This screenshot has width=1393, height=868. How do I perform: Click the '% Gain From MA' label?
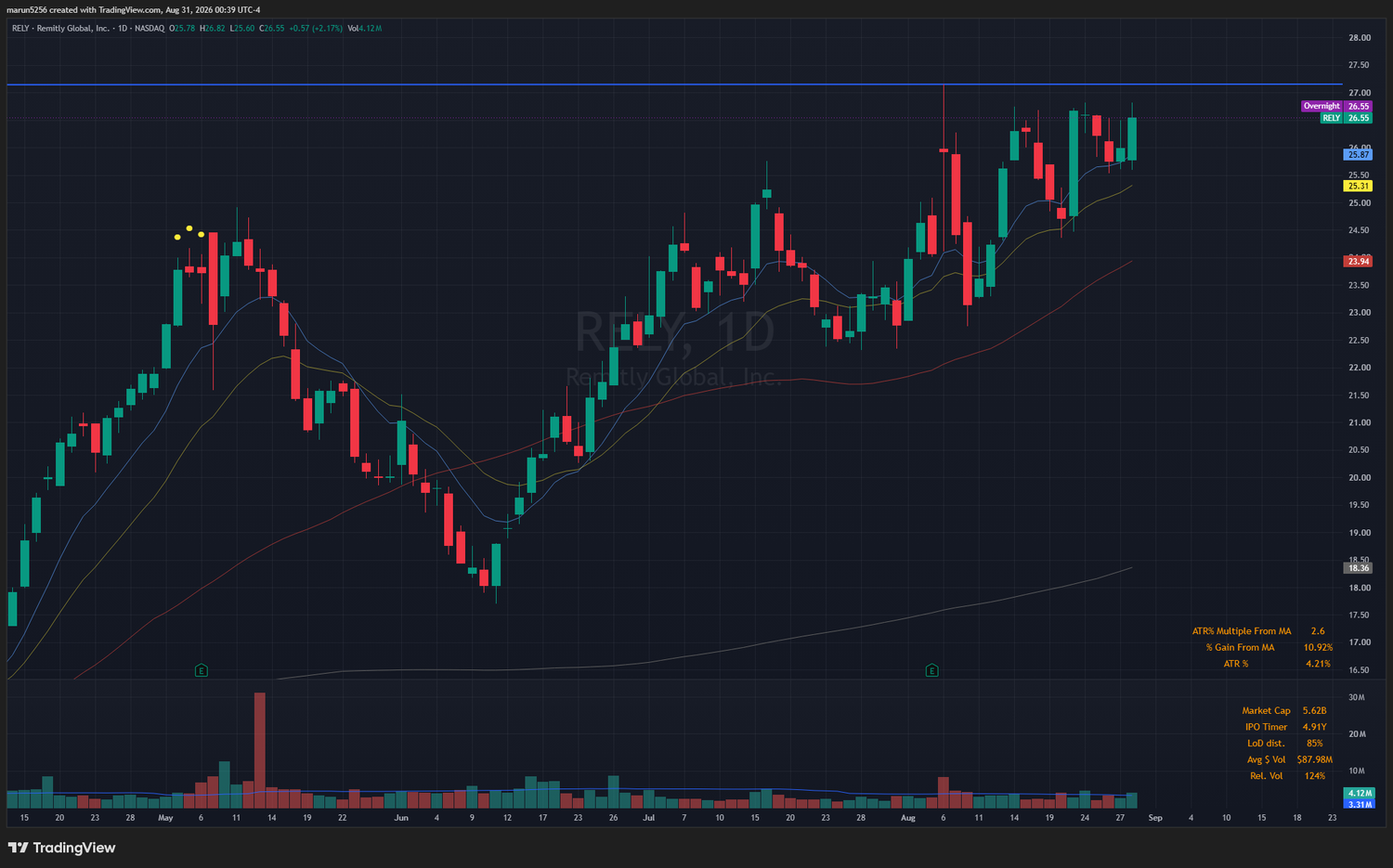[1240, 648]
